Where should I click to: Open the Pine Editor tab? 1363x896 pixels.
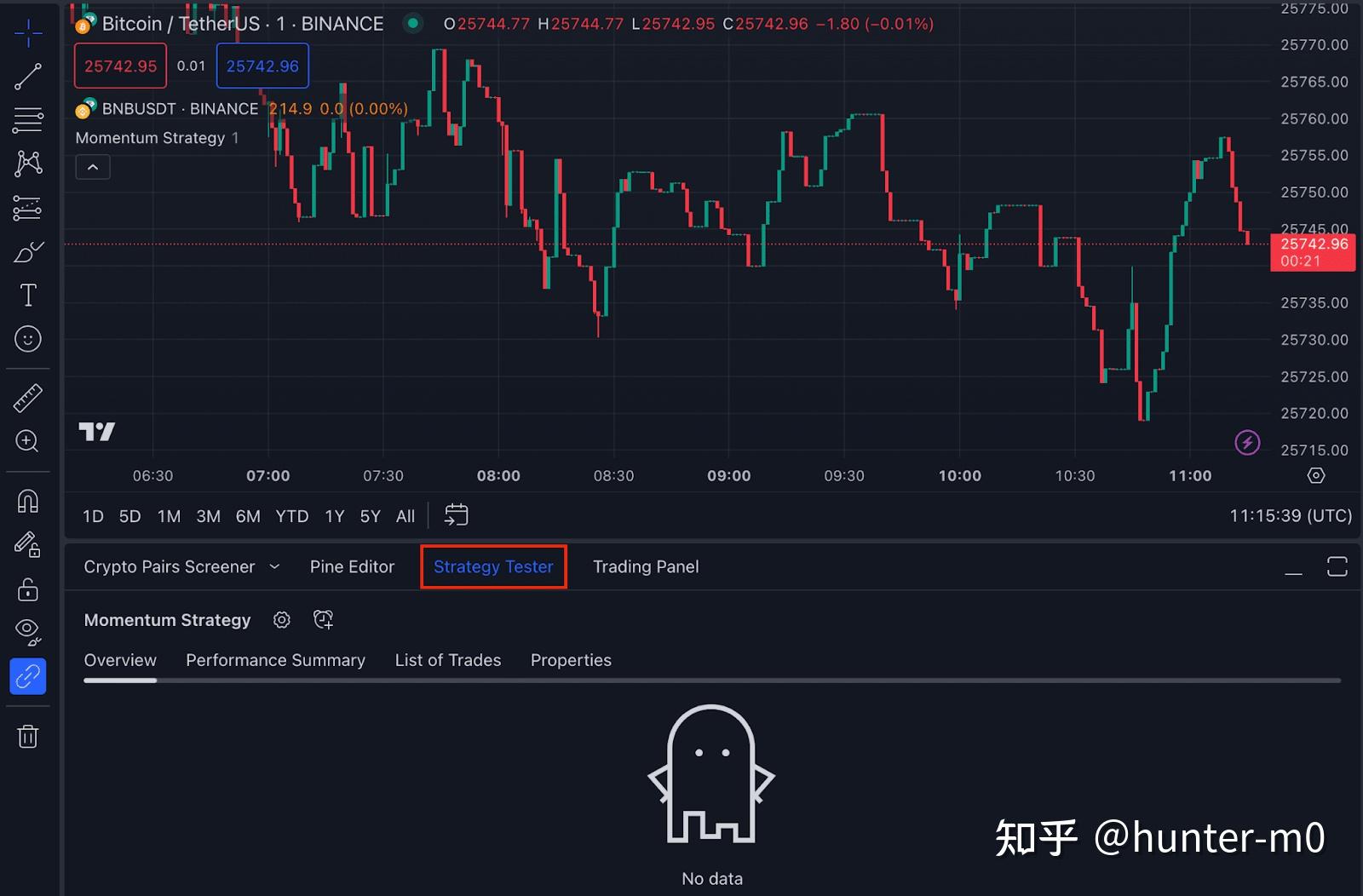pyautogui.click(x=352, y=566)
